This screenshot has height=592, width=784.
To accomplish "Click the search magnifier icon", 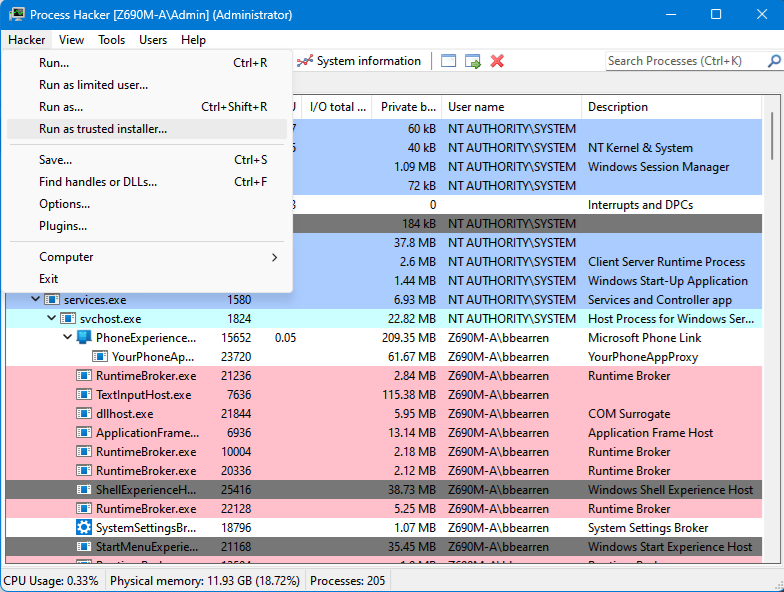I will coord(774,61).
